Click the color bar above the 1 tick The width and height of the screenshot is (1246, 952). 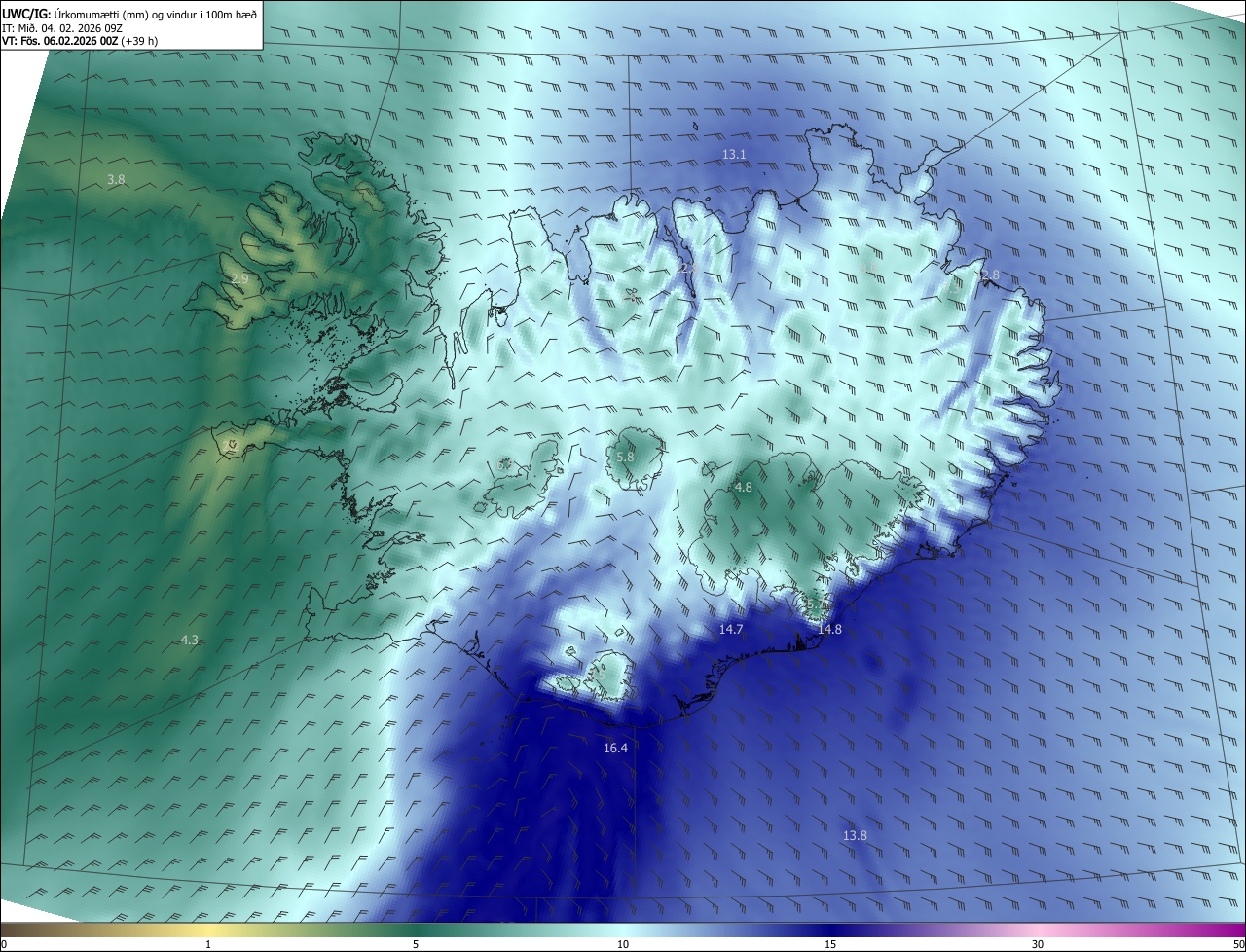pos(208,931)
